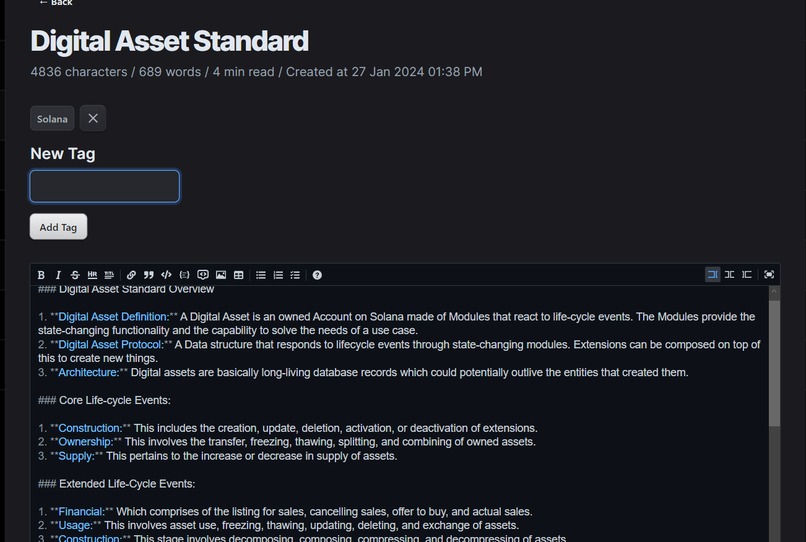The height and width of the screenshot is (542, 806).
Task: Toggle preview-only view mode
Action: tap(747, 275)
